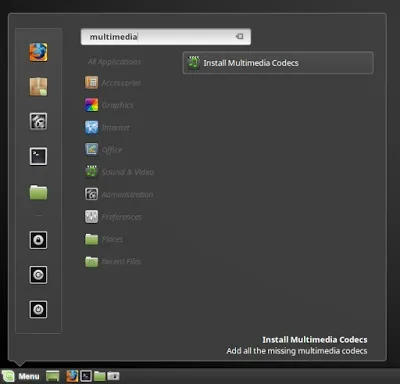Open the Internet category
Viewport: 400px width, 384px height.
tap(107, 127)
